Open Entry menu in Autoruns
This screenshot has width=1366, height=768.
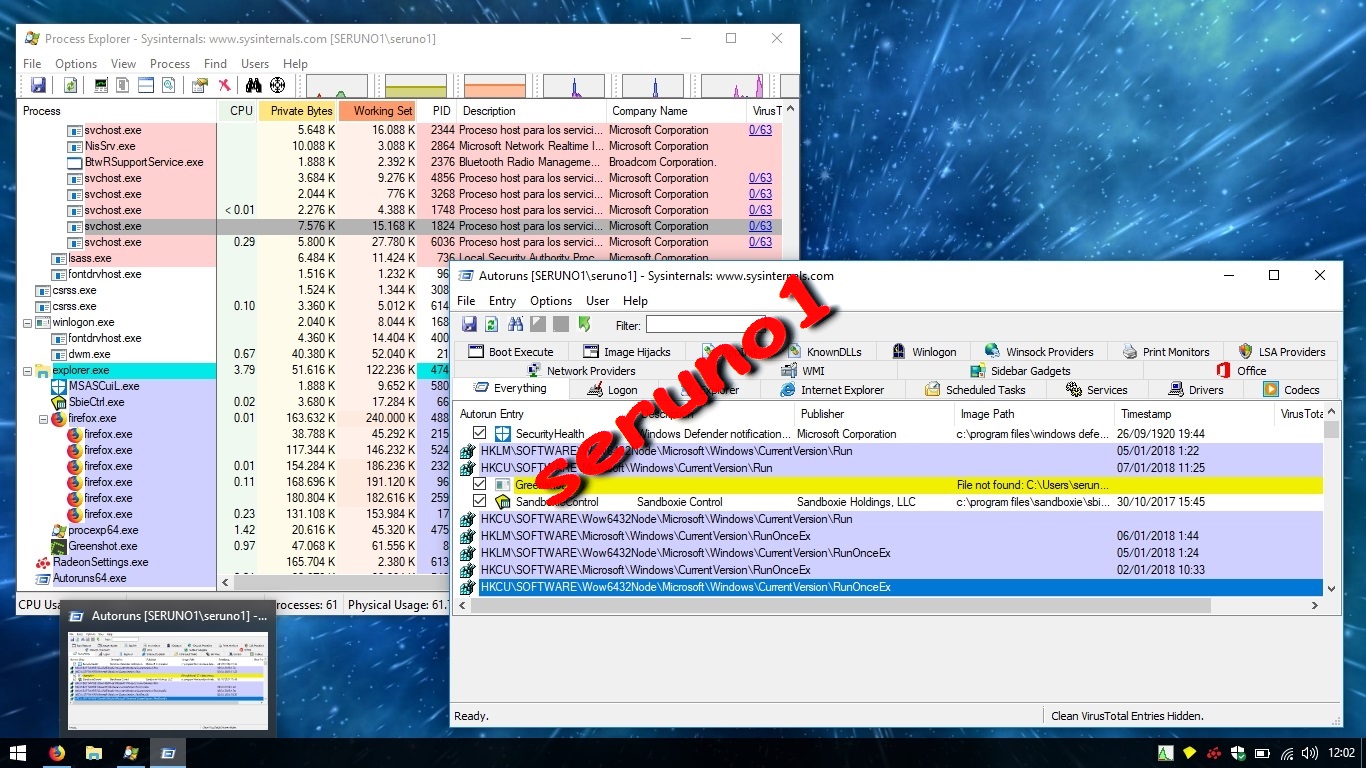502,301
